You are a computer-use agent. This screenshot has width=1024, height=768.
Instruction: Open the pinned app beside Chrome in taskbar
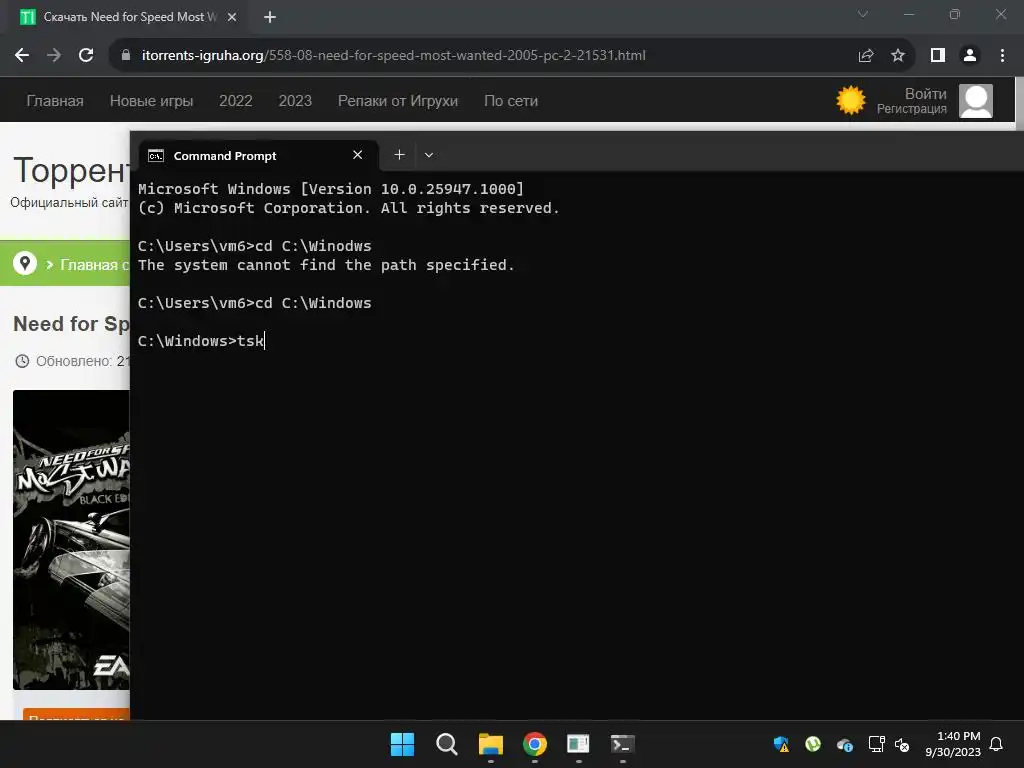[x=579, y=744]
